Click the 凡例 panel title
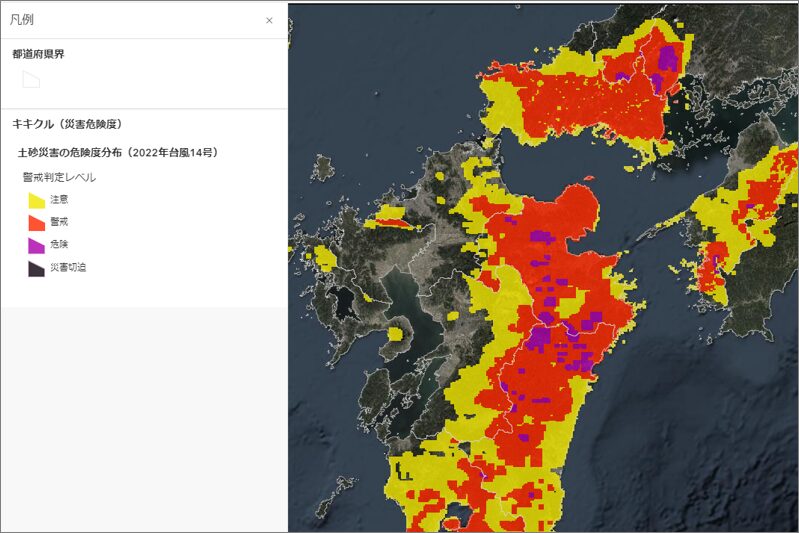The height and width of the screenshot is (533, 799). [22, 20]
